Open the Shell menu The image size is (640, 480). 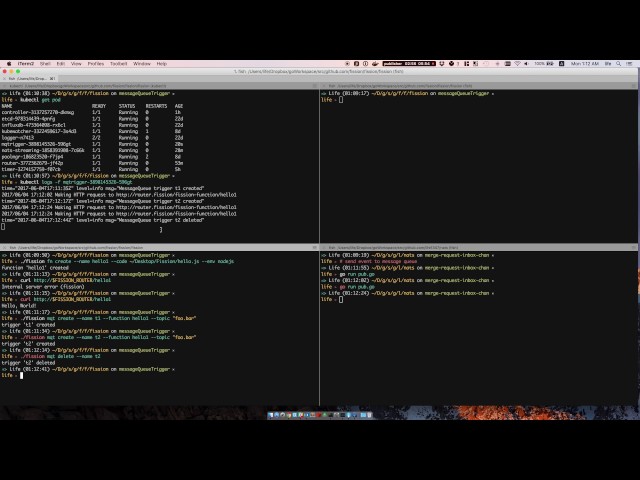tap(45, 64)
